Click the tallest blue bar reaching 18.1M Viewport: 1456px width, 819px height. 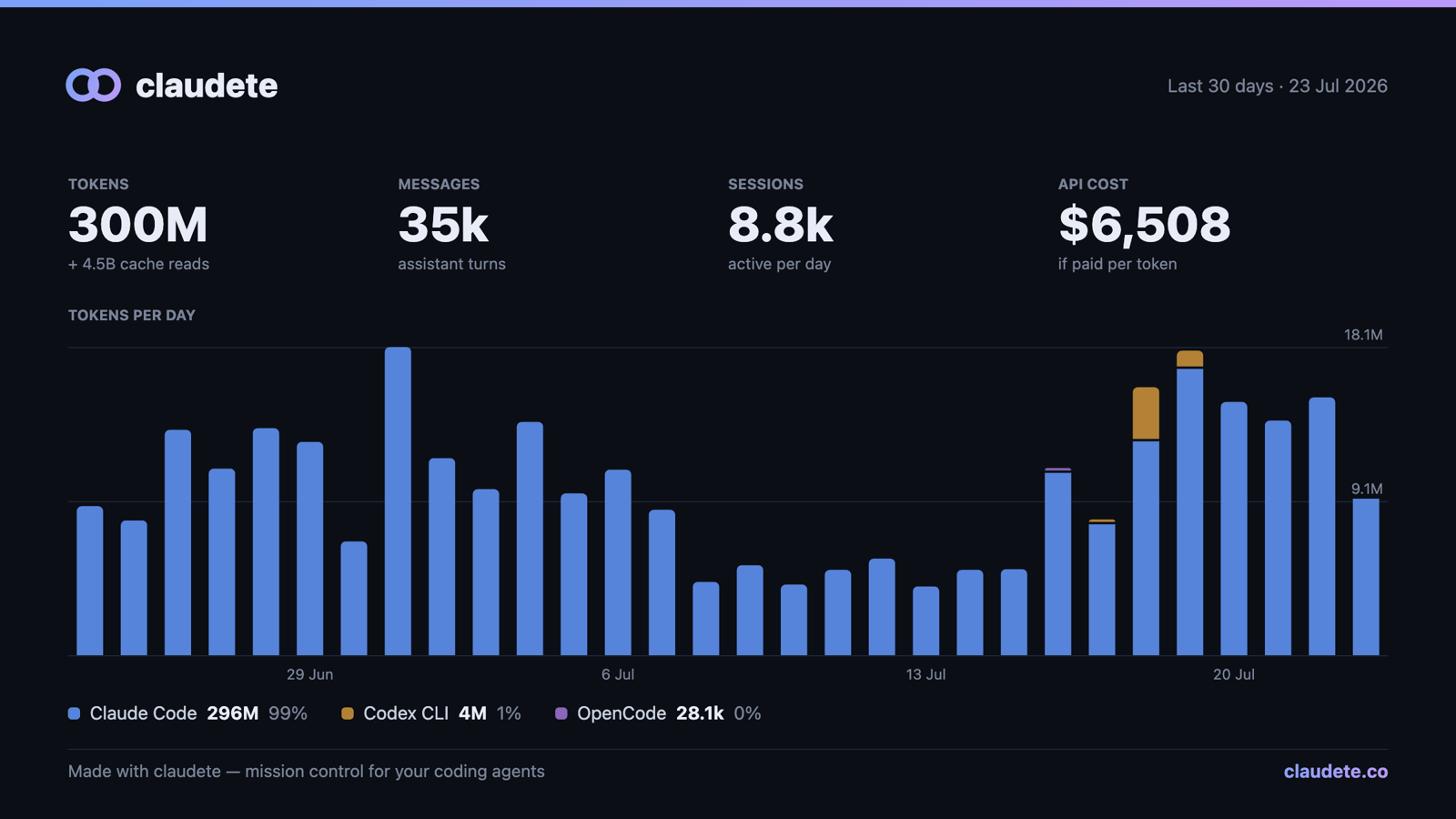click(398, 500)
